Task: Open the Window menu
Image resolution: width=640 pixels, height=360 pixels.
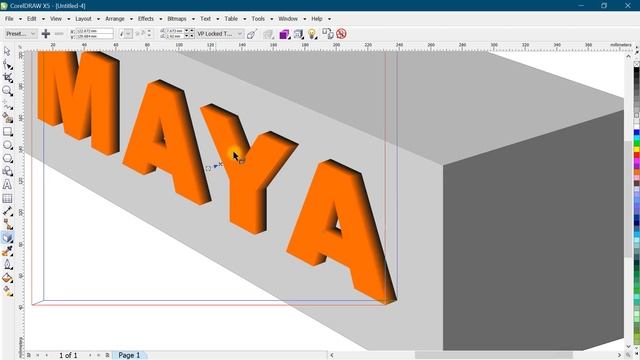Action: coord(288,19)
